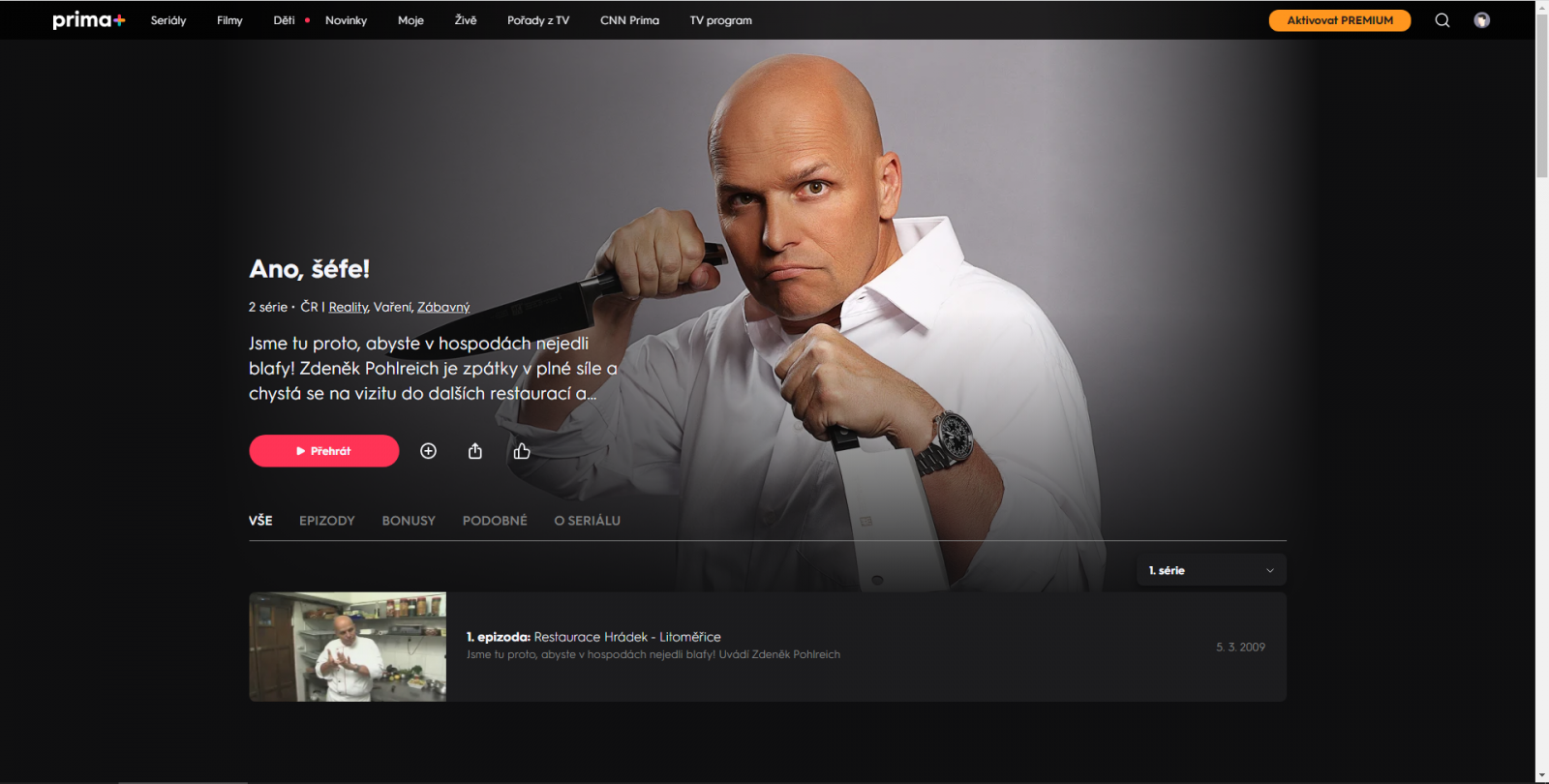
Task: Switch to the EPIZODY tab
Action: pos(327,521)
